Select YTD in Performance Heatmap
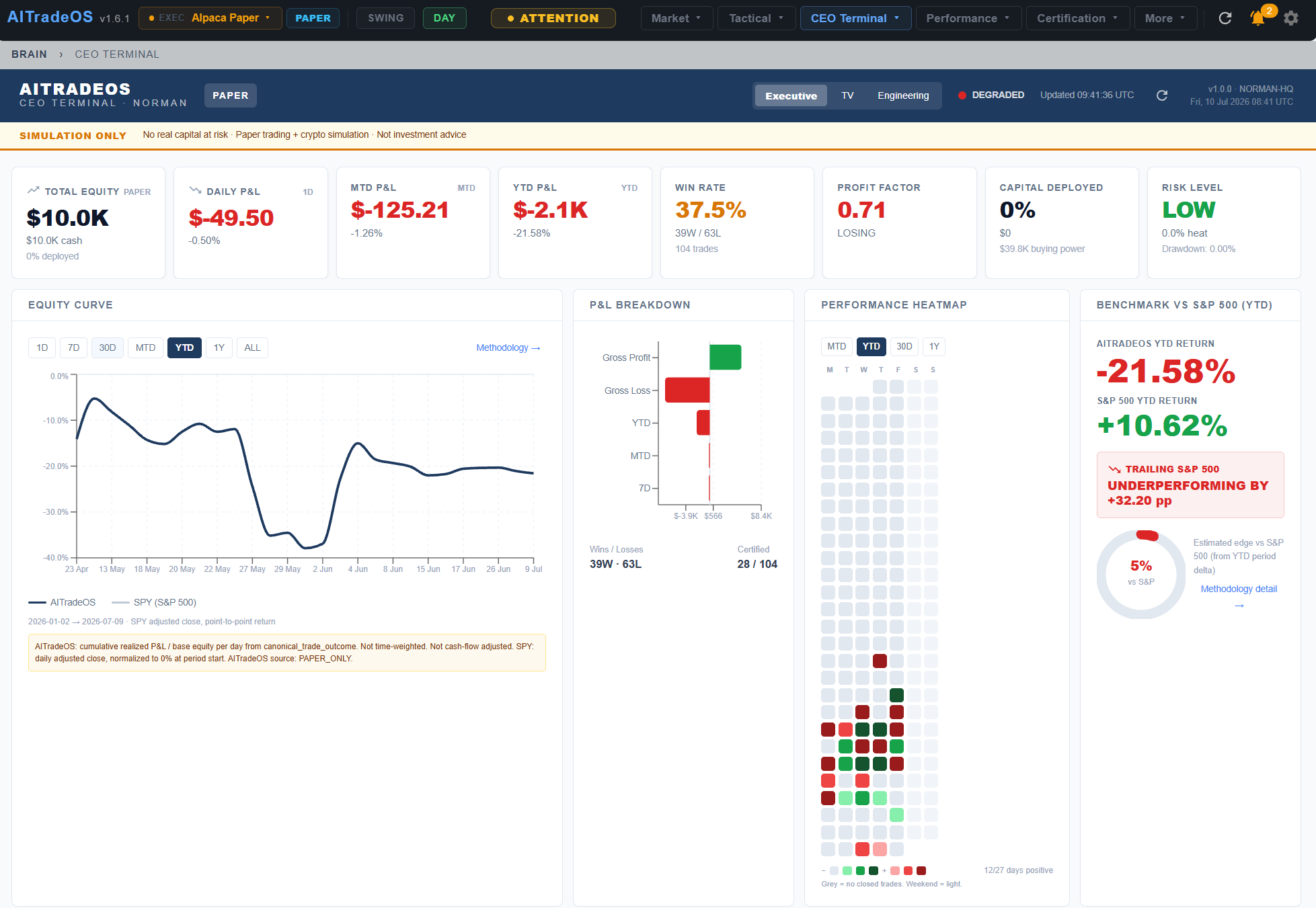Viewport: 1316px width, 908px height. (x=872, y=347)
